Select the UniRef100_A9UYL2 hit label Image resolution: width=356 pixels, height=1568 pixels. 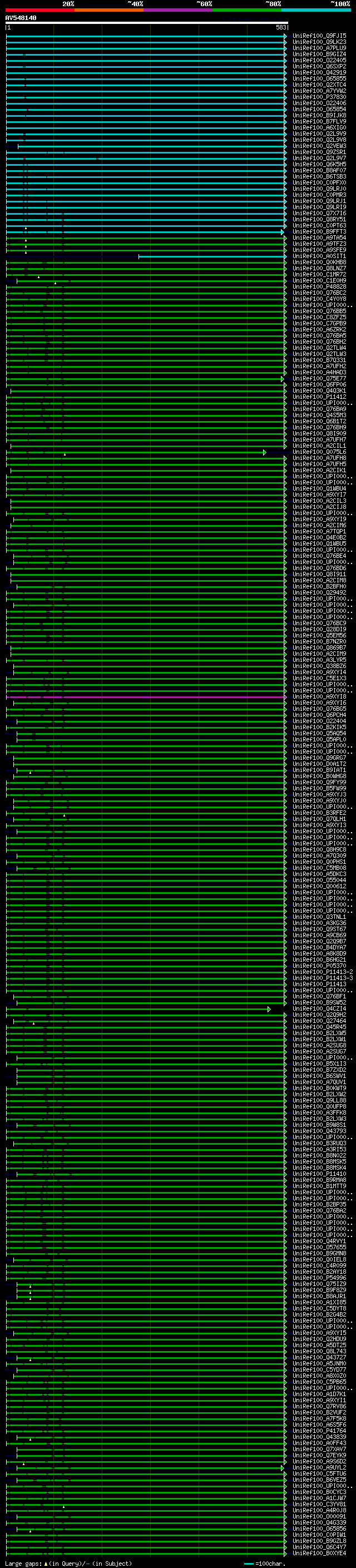tap(319, 1468)
